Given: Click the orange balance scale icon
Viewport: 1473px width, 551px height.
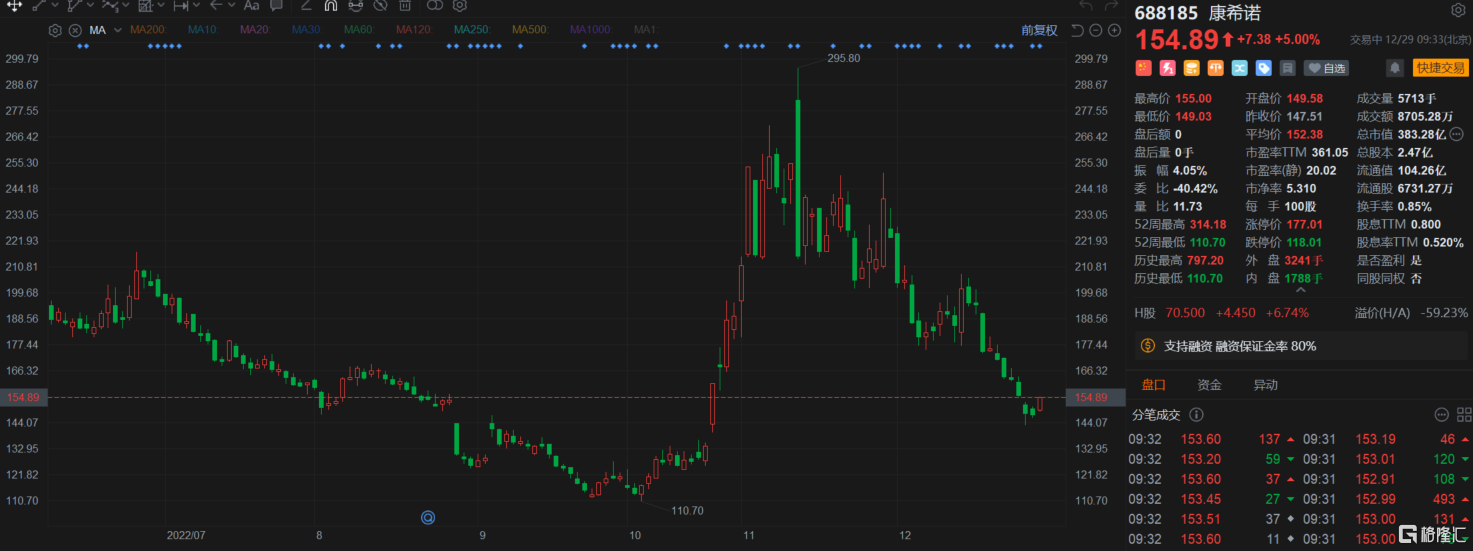Looking at the screenshot, I should click(1215, 68).
